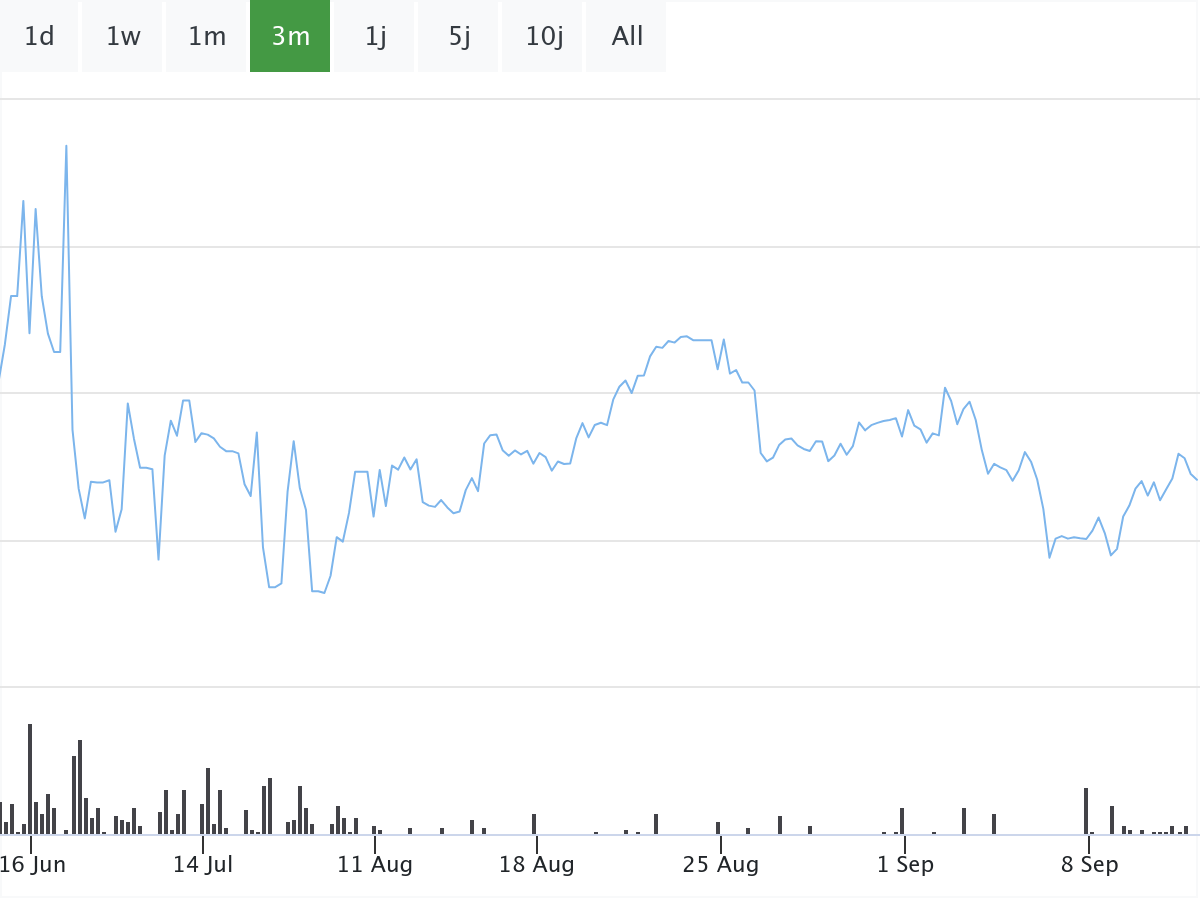Select the 8 Sep date label
The width and height of the screenshot is (1200, 900).
[x=1089, y=864]
